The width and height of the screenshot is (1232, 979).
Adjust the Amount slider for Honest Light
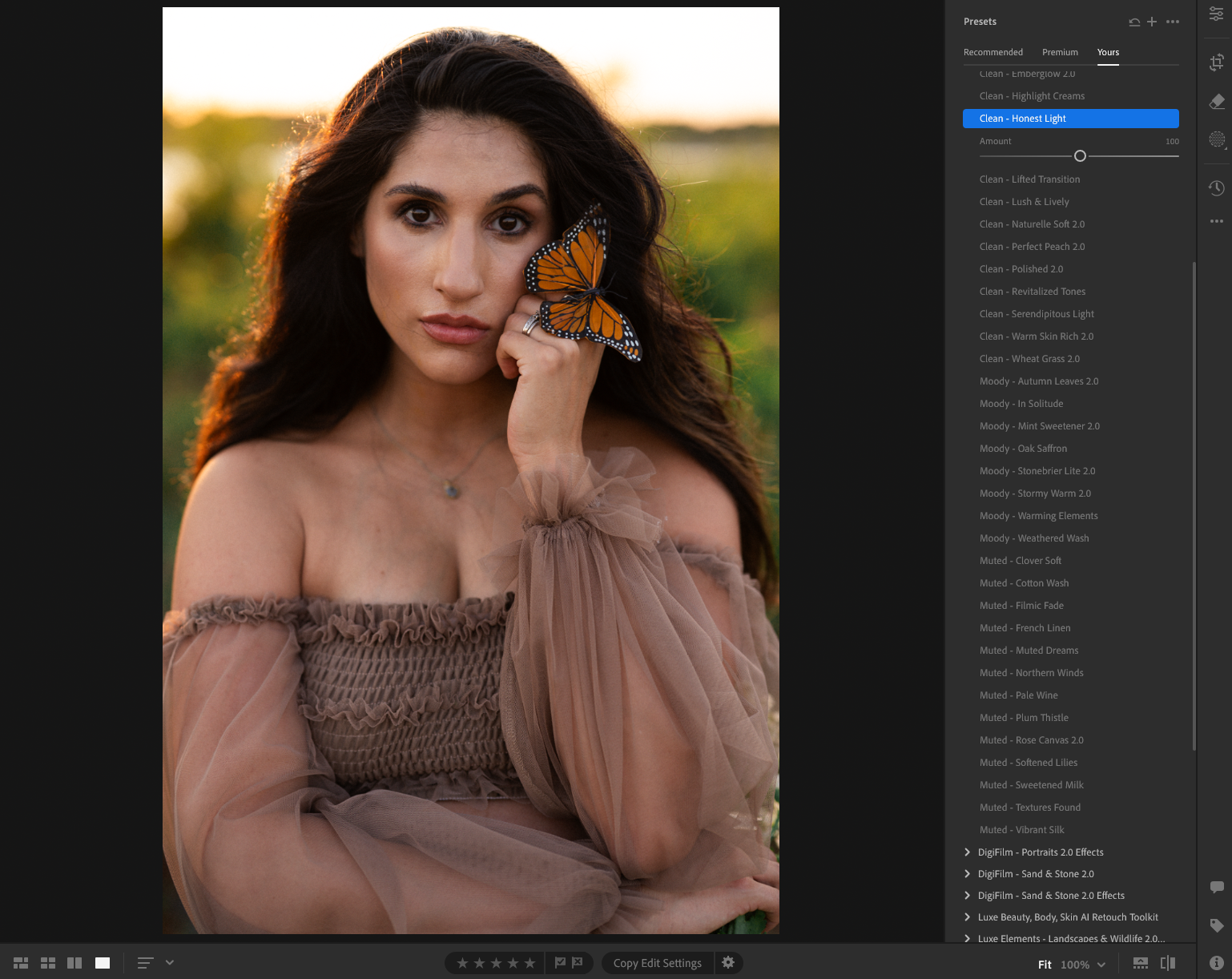(1080, 156)
